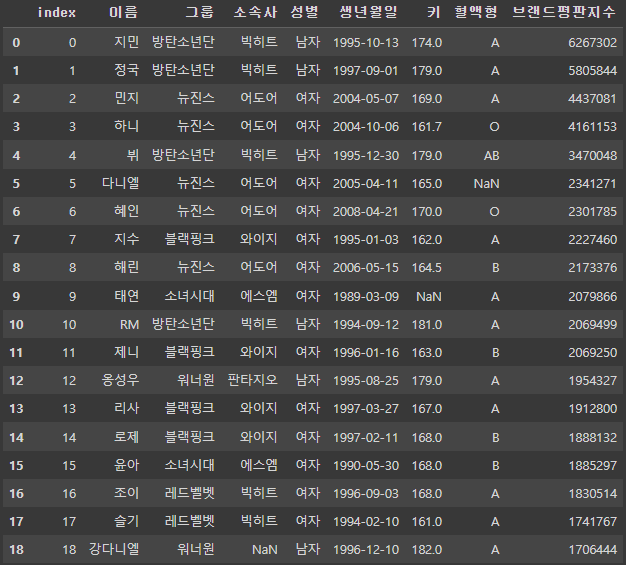Click the '생년월일' column header

(368, 12)
